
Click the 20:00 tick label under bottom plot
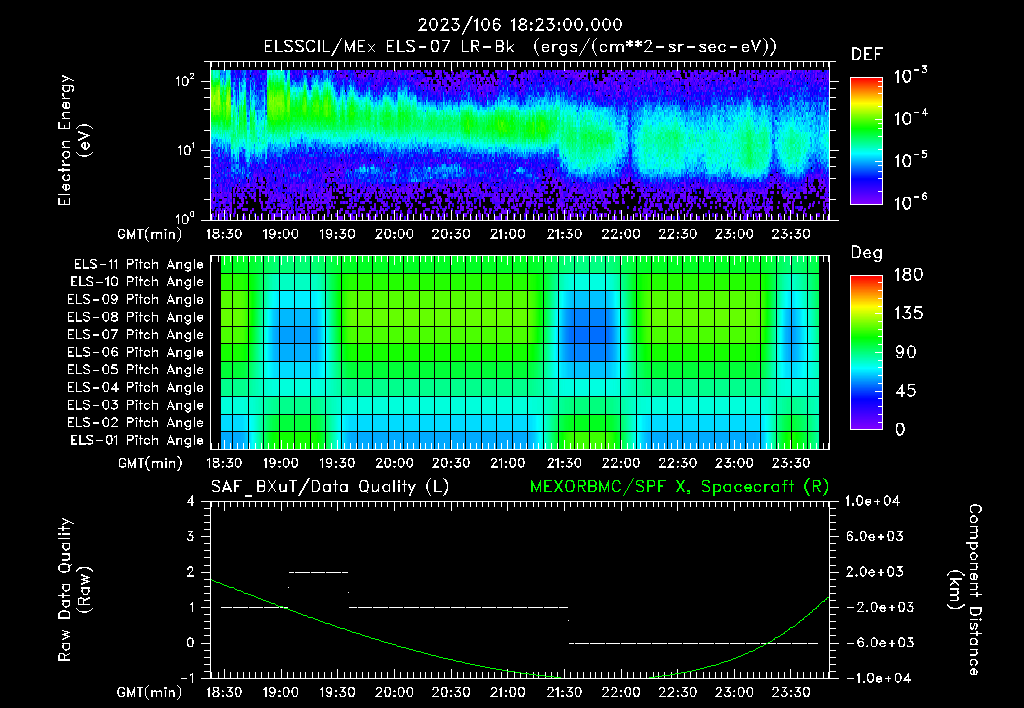point(394,692)
